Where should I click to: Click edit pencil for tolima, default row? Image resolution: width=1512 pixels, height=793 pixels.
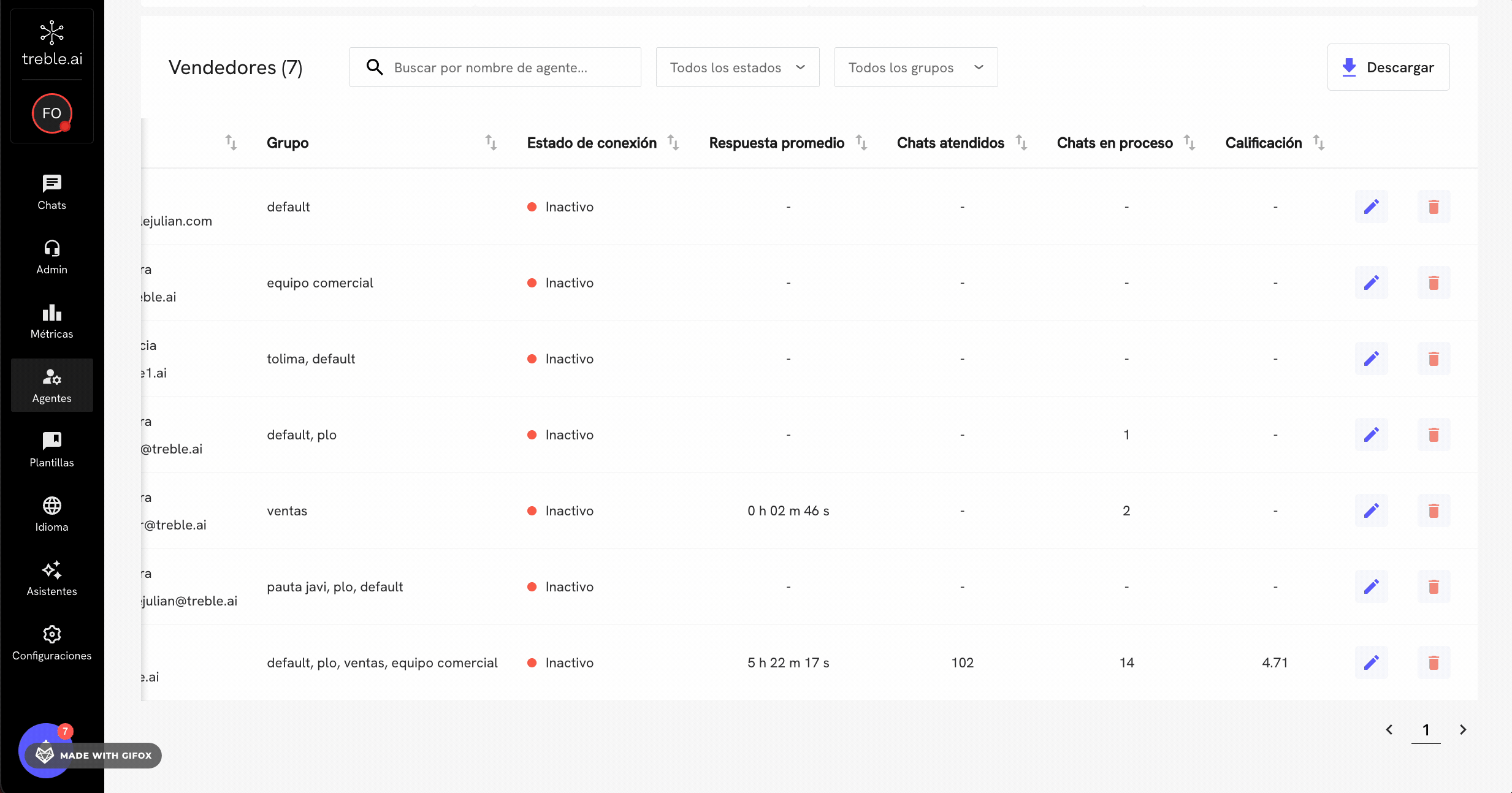click(x=1371, y=359)
